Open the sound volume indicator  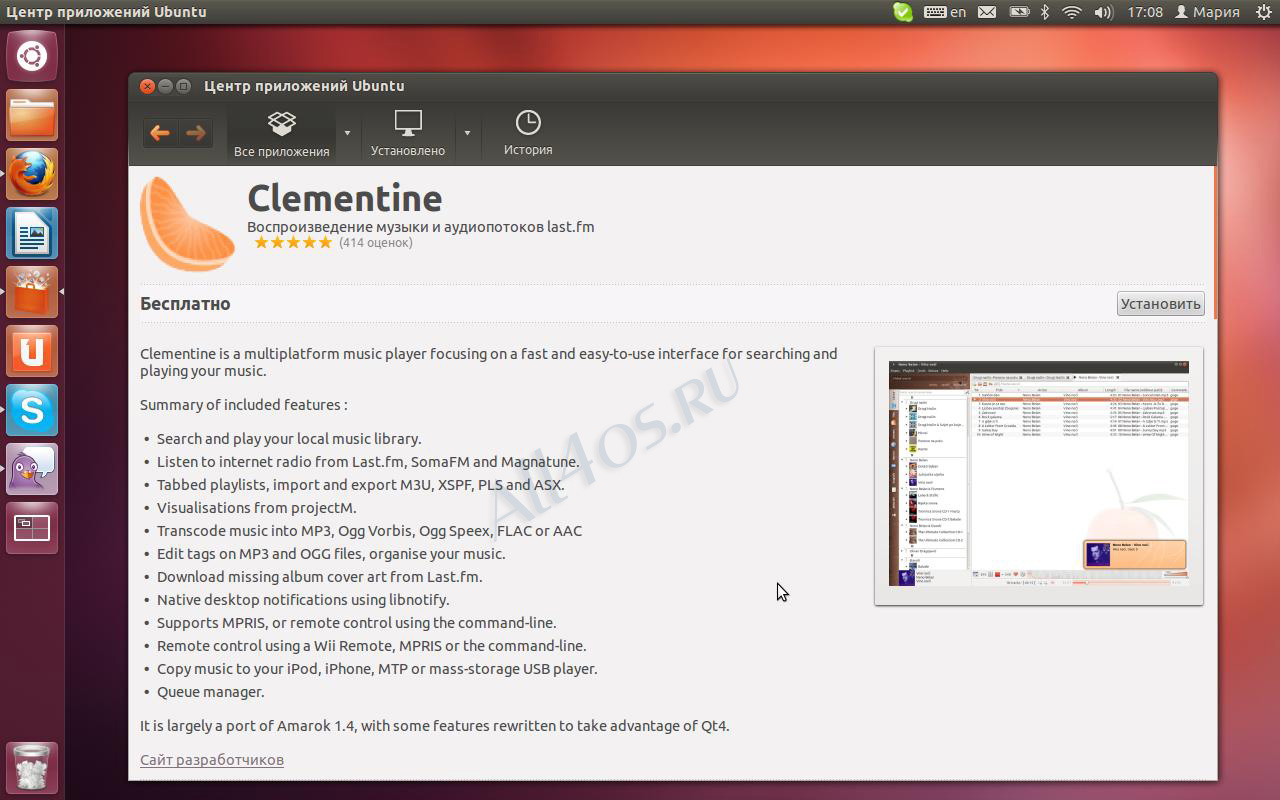(x=1104, y=12)
